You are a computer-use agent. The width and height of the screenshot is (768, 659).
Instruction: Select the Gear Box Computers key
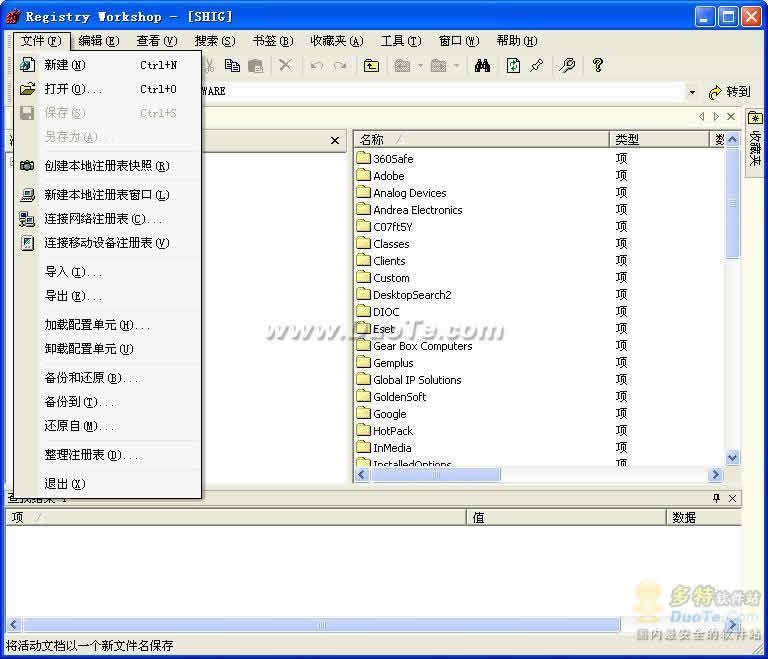(414, 346)
